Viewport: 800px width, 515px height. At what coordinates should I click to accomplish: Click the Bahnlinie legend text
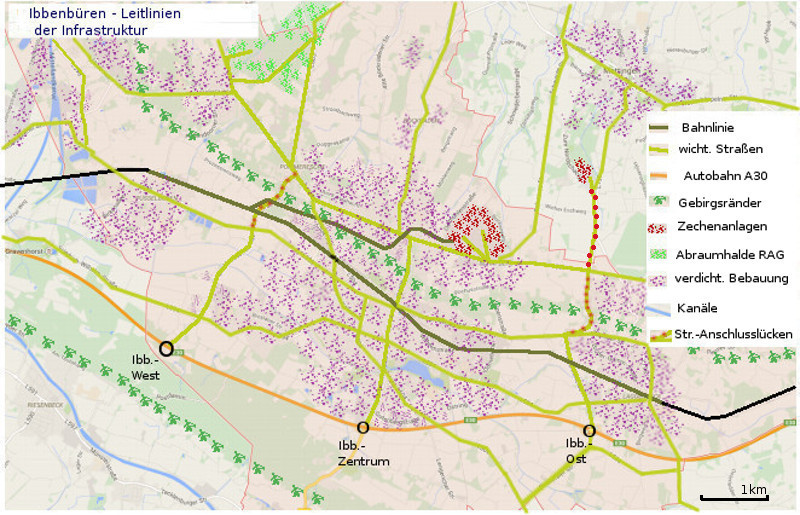click(708, 128)
